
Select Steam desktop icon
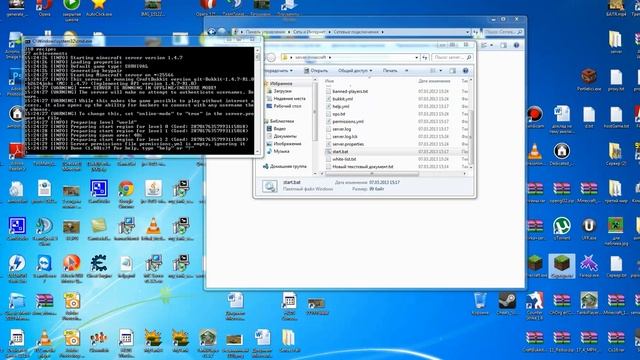[507, 304]
